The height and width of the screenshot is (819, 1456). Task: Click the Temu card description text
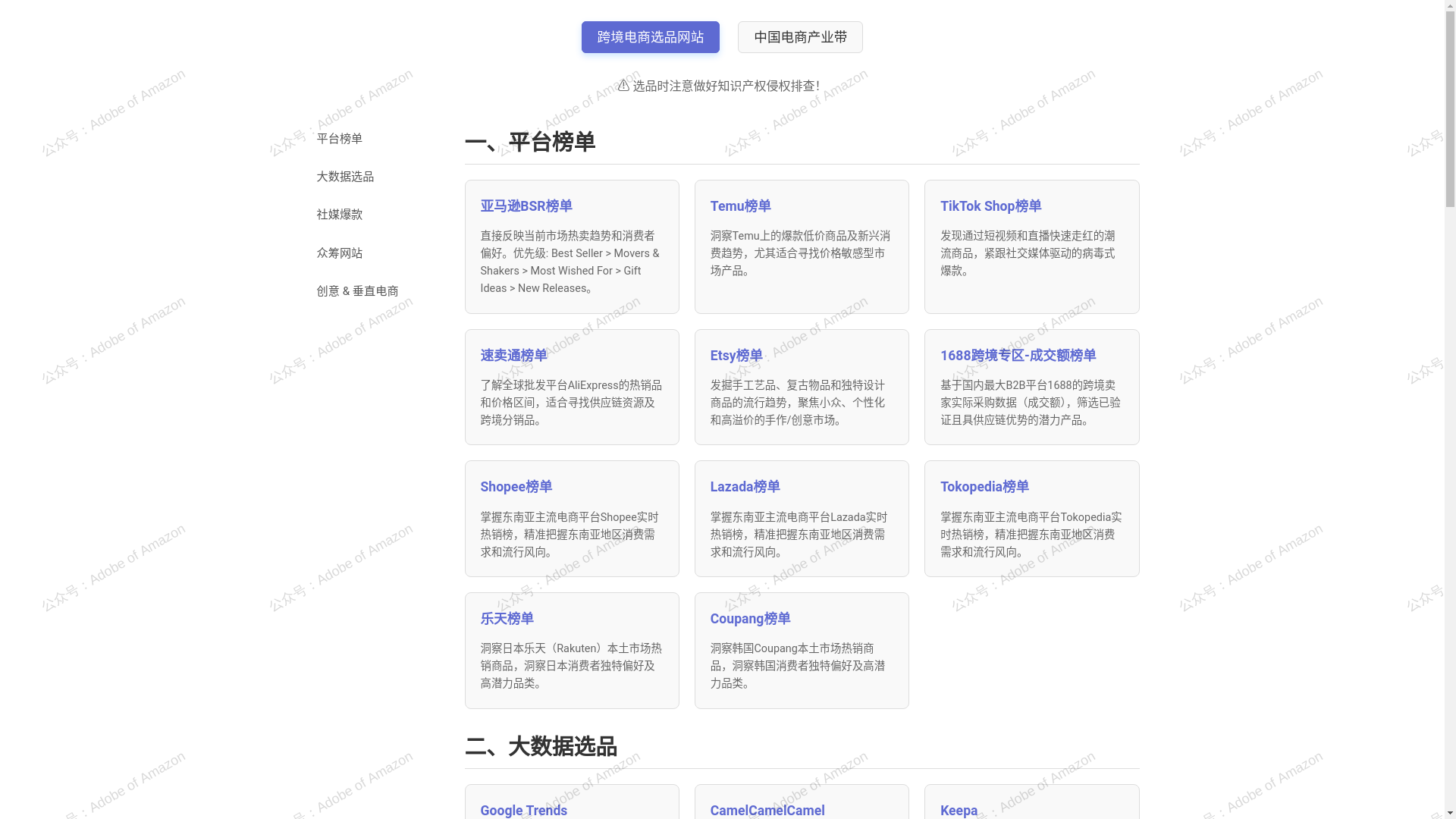point(800,253)
